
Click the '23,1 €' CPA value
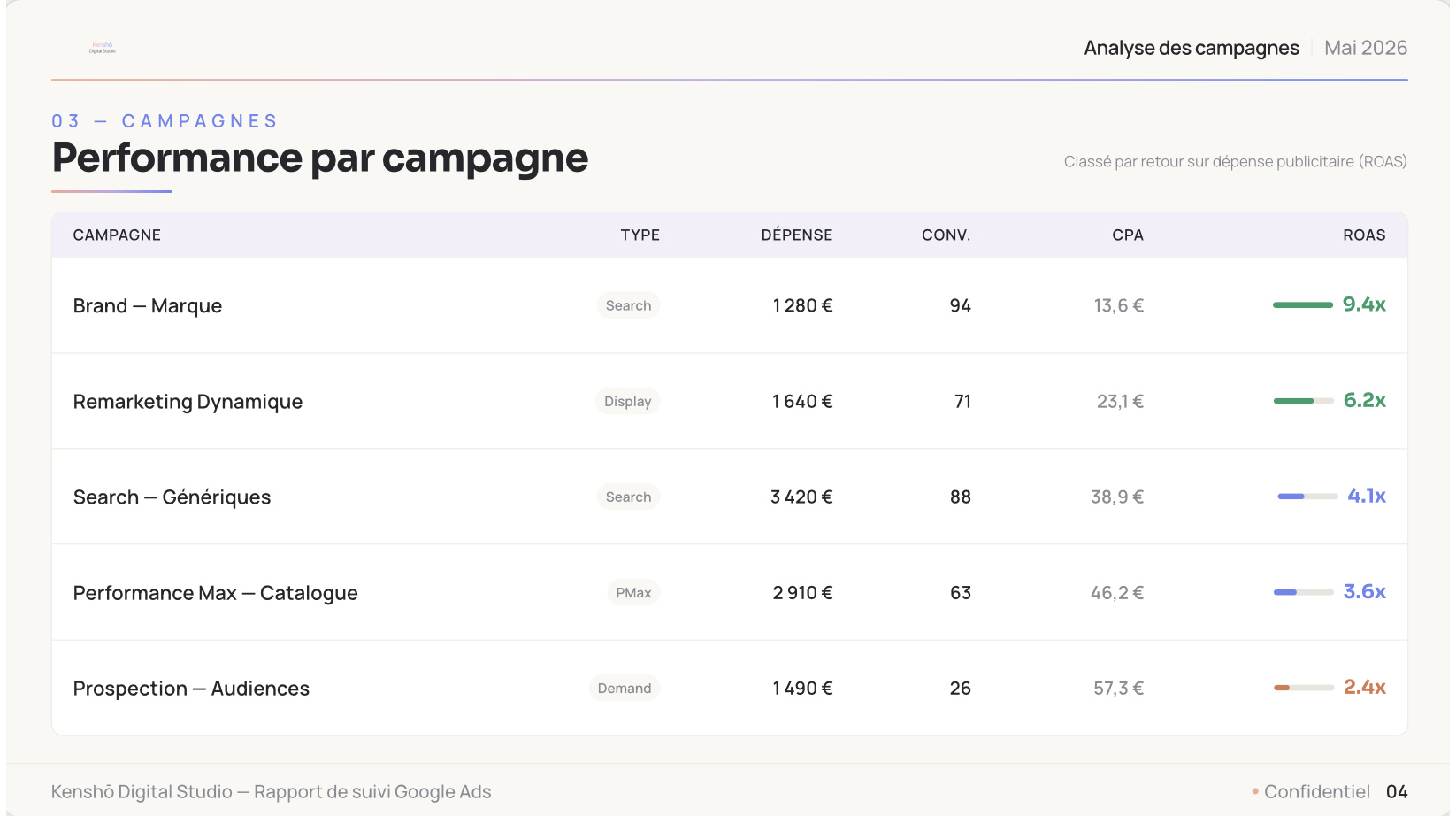tap(1121, 401)
